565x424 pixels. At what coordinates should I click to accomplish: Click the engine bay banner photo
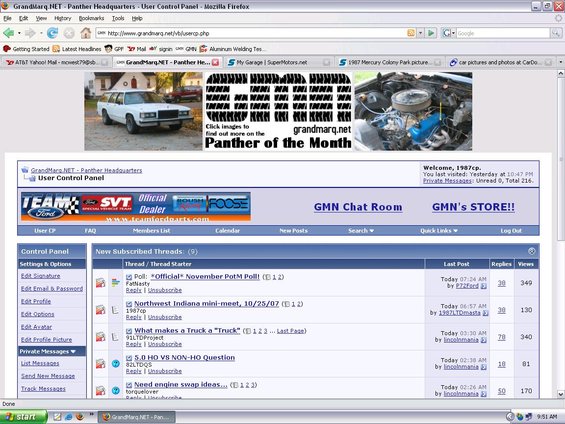click(413, 111)
